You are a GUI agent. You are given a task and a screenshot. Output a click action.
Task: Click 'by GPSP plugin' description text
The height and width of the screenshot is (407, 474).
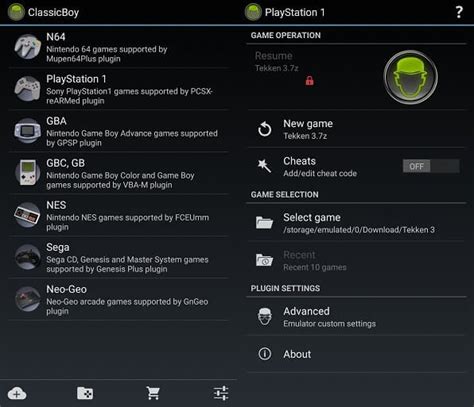pyautogui.click(x=74, y=143)
